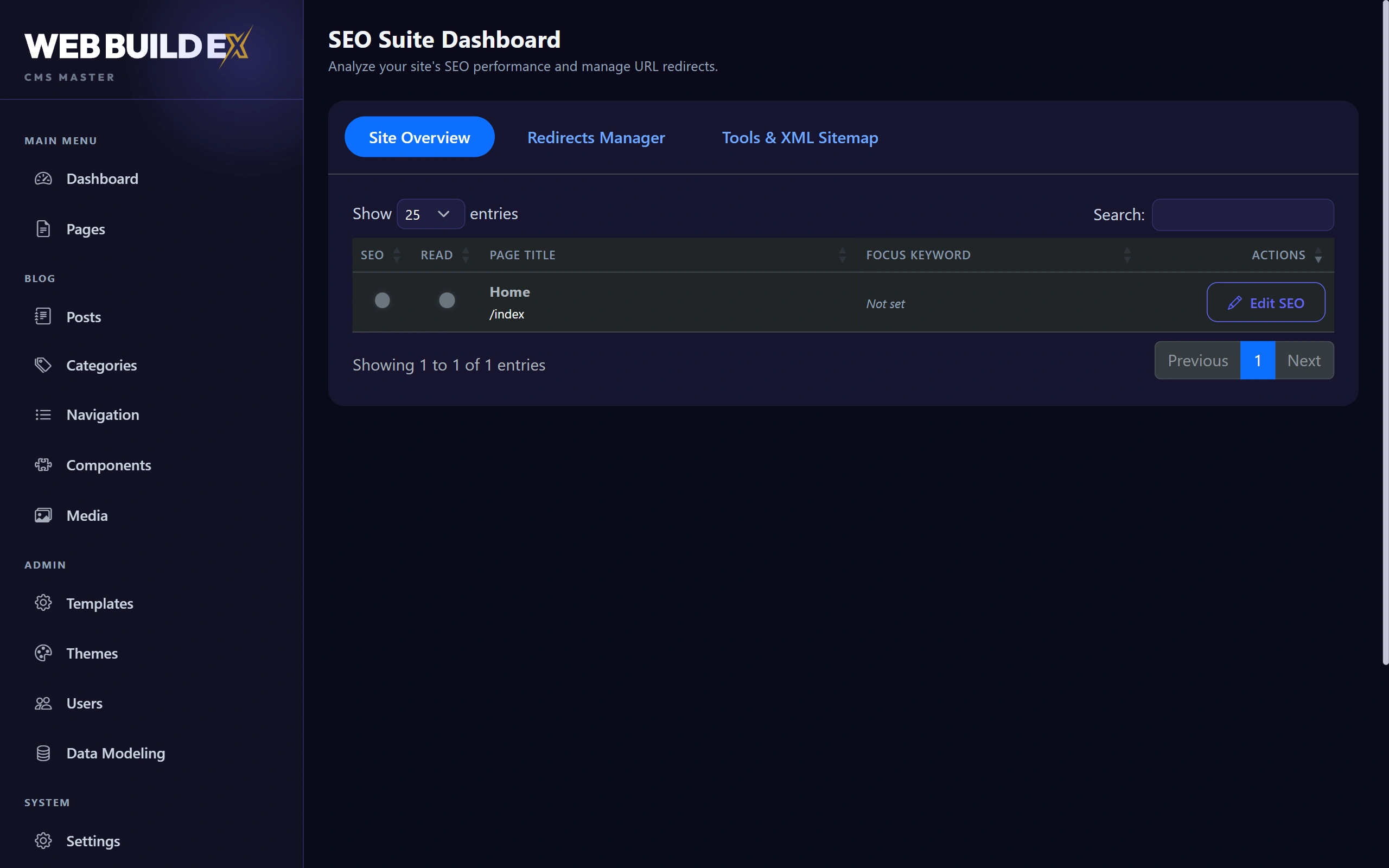The height and width of the screenshot is (868, 1389).
Task: Click the WebBuildEx logo
Action: [x=138, y=47]
